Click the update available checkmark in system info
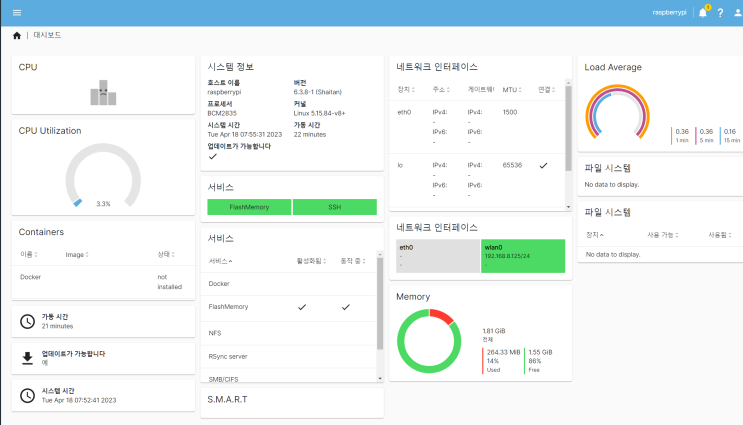Screen dimensions: 743x425 (x=213, y=156)
